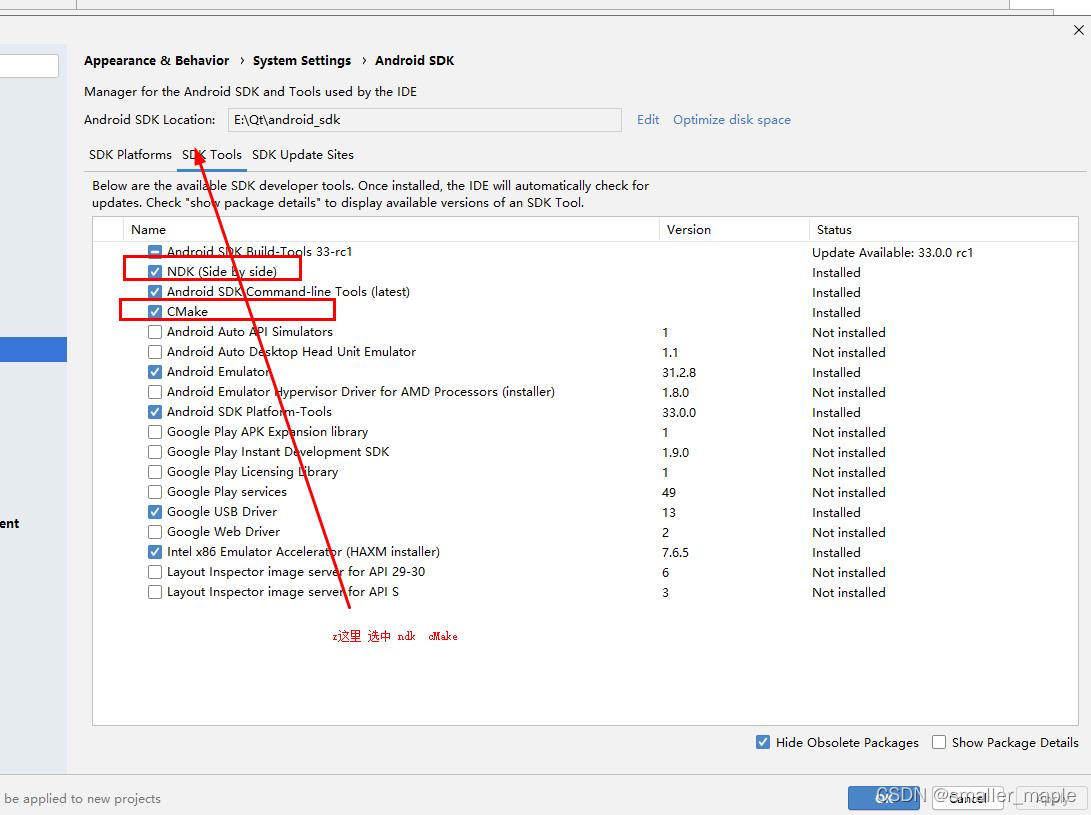Click version 1.9.0 of Instant Development SDK
Image resolution: width=1091 pixels, height=815 pixels.
tap(676, 453)
